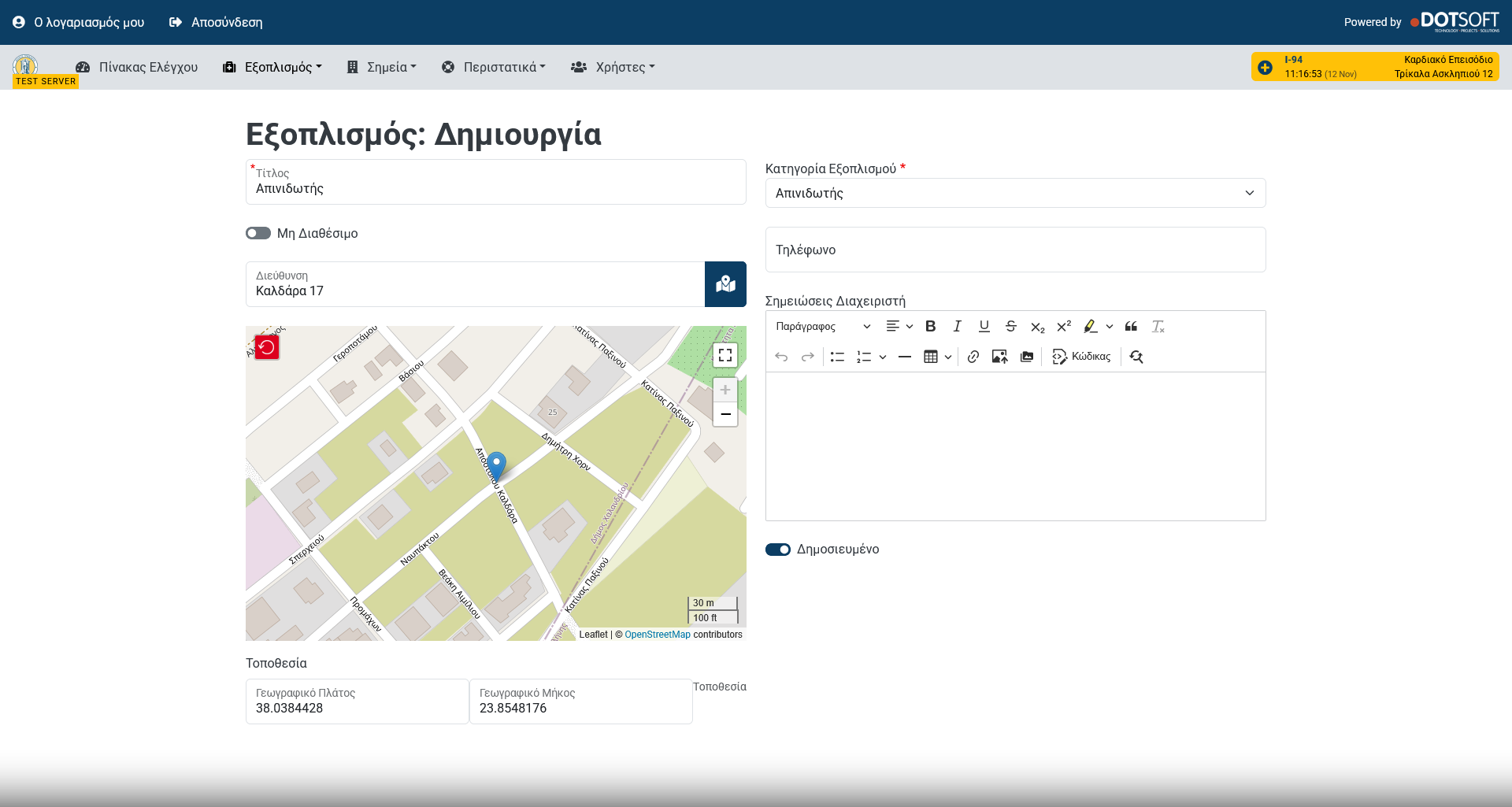Expand the Παράγραφος style dropdown
This screenshot has width=1512, height=807.
(x=822, y=326)
